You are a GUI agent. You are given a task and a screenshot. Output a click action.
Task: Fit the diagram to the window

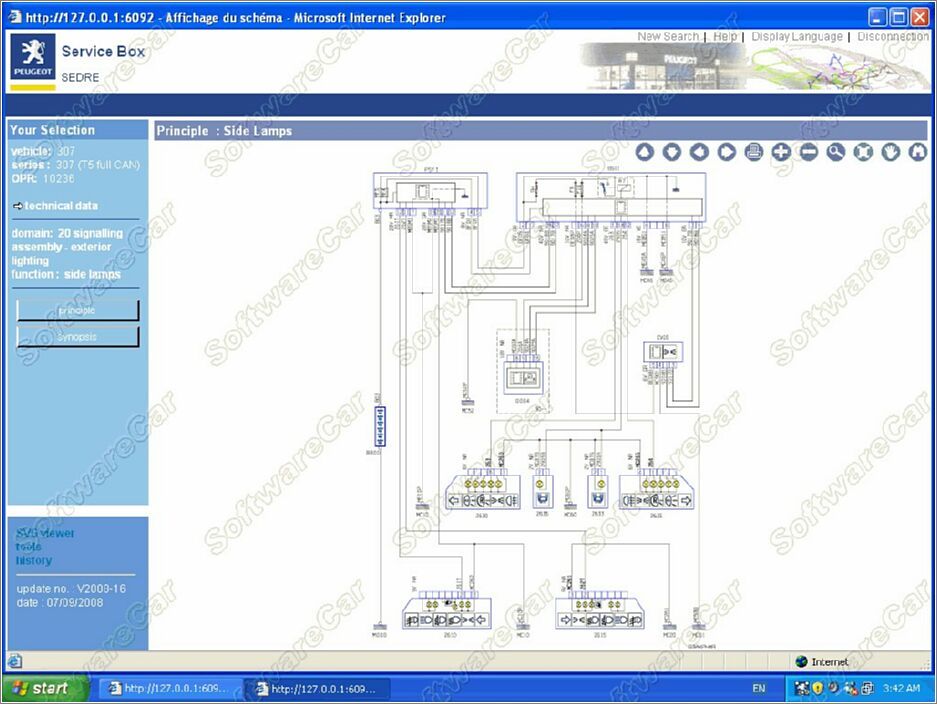[863, 152]
